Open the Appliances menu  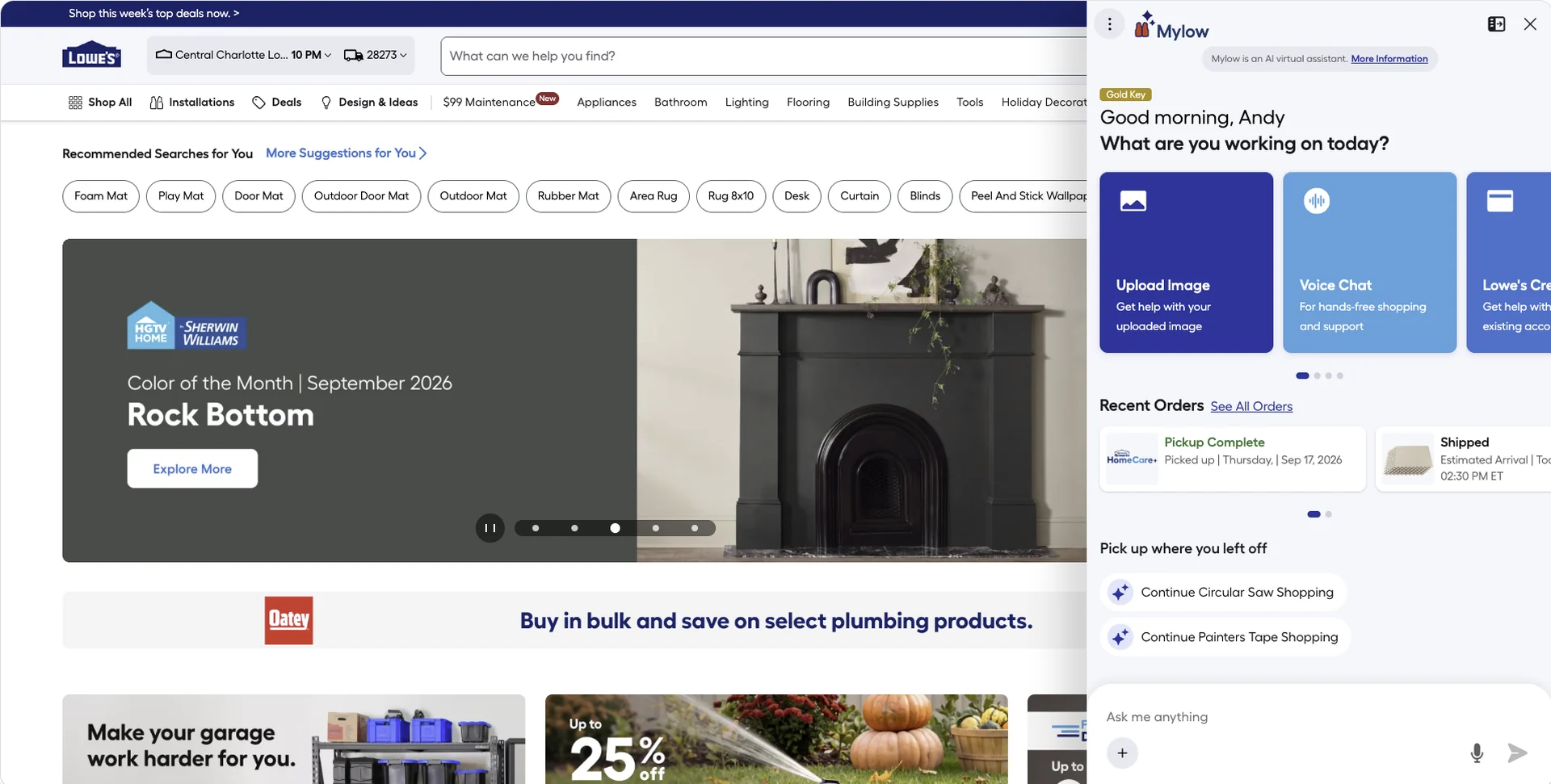(607, 103)
